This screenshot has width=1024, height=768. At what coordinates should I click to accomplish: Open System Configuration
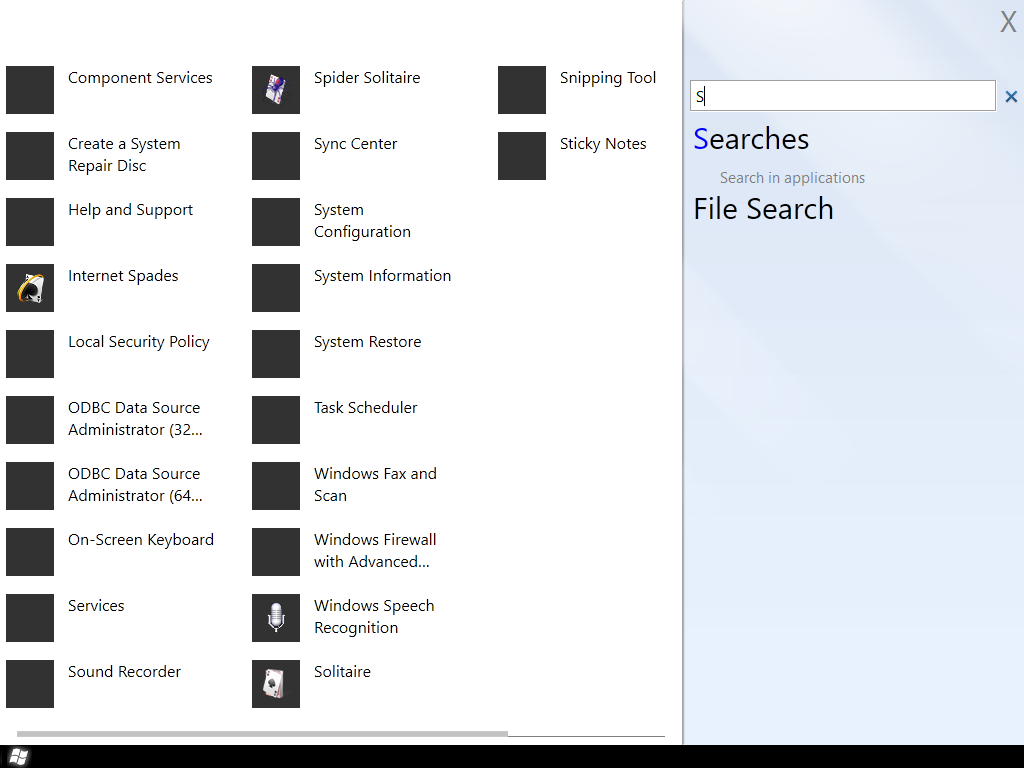point(362,221)
